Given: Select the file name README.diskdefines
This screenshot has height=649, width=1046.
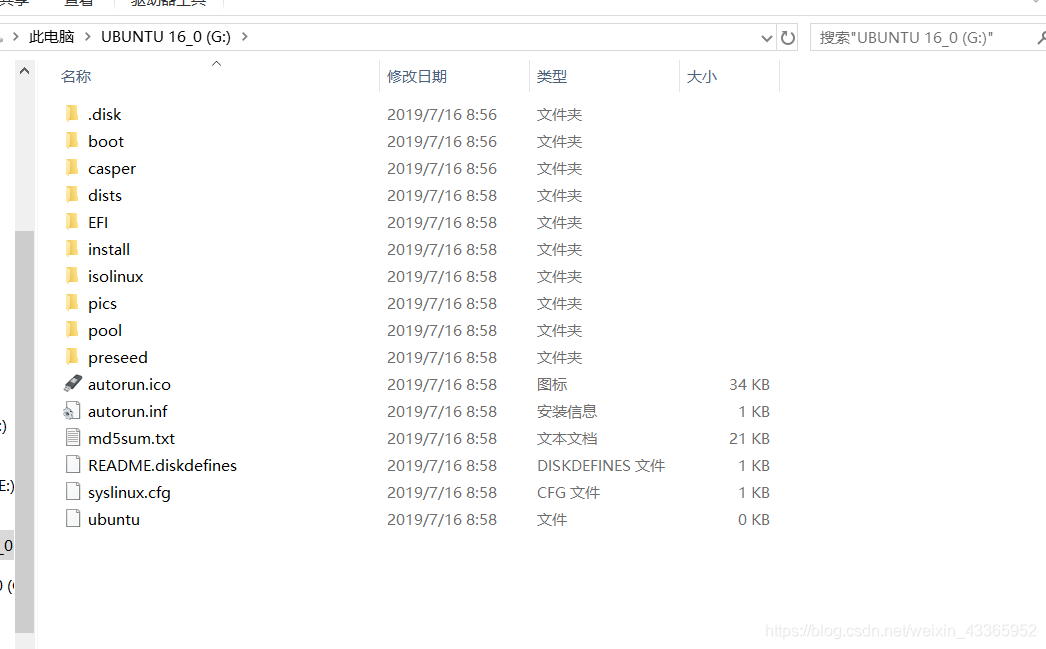Looking at the screenshot, I should (162, 466).
